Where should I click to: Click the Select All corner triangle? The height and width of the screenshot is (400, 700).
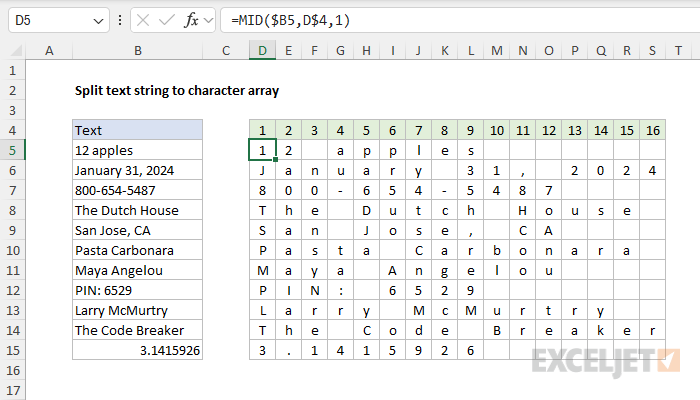point(16,50)
